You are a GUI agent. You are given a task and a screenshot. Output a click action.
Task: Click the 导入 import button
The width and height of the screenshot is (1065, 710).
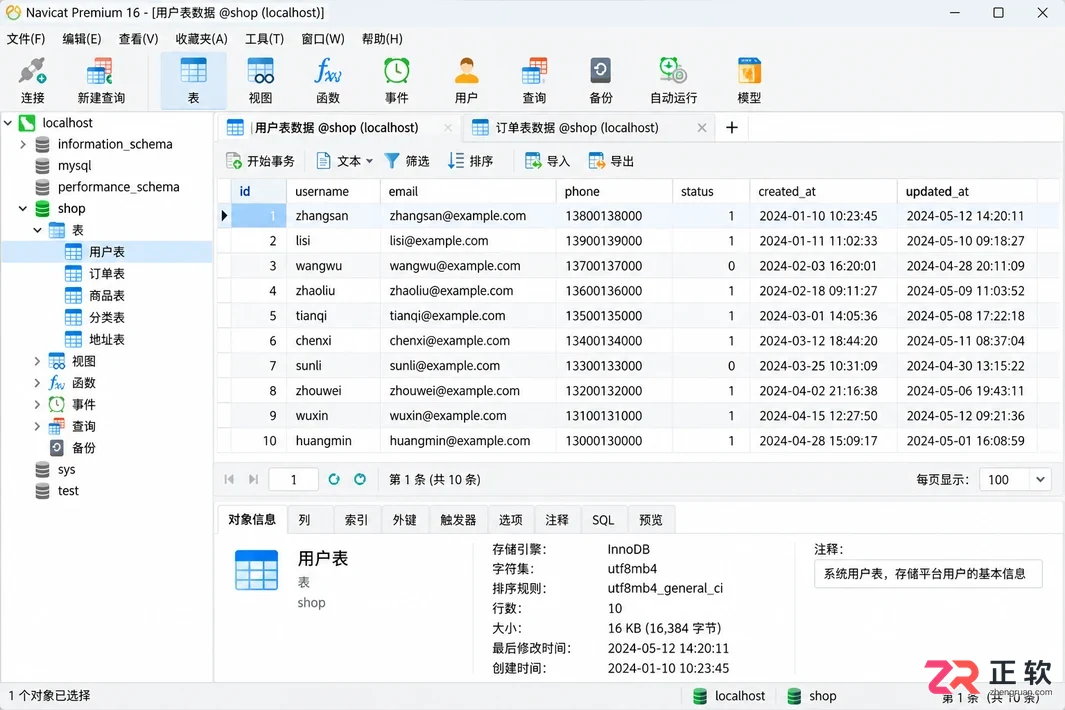[547, 161]
